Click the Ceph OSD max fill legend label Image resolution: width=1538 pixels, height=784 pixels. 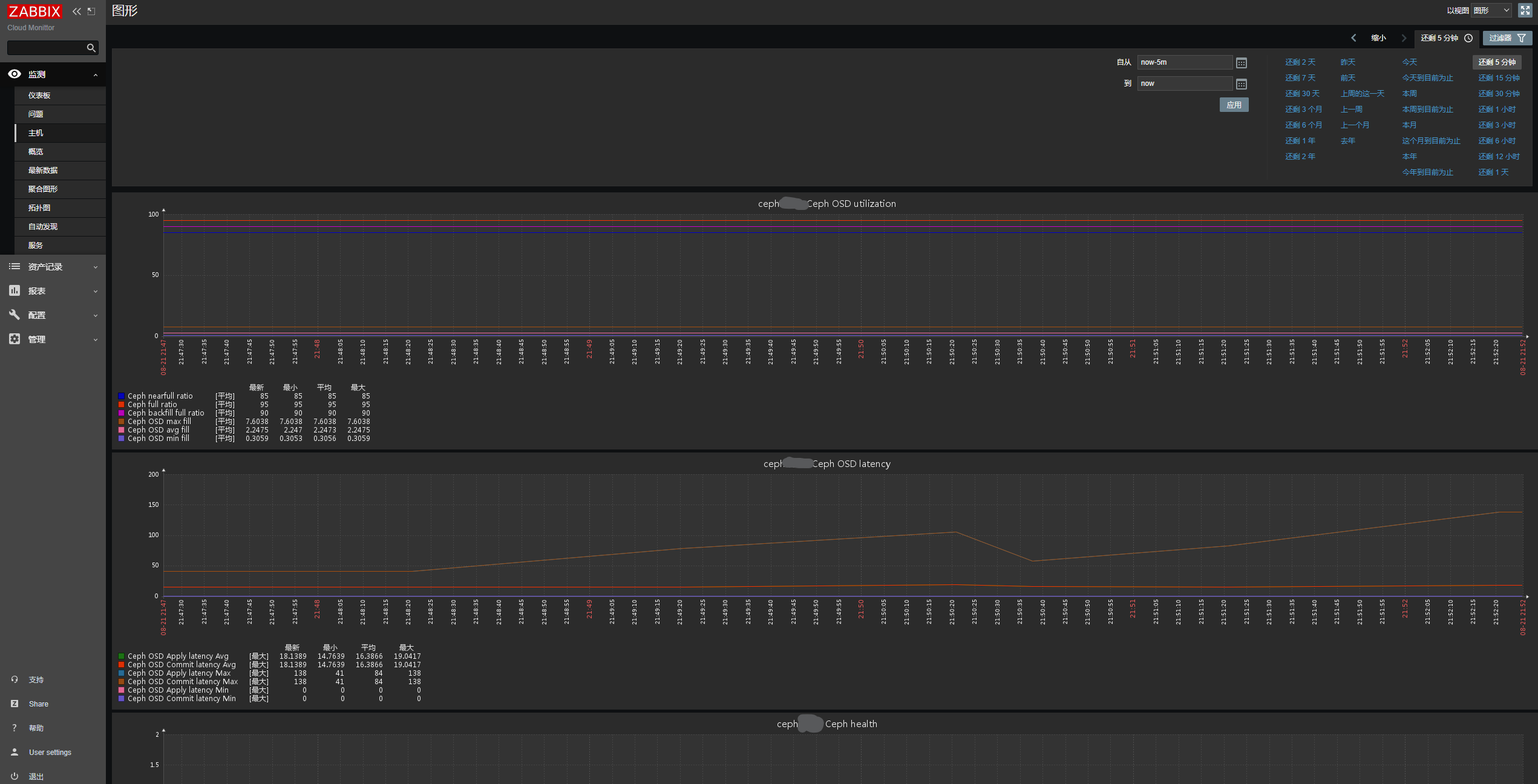coord(159,422)
